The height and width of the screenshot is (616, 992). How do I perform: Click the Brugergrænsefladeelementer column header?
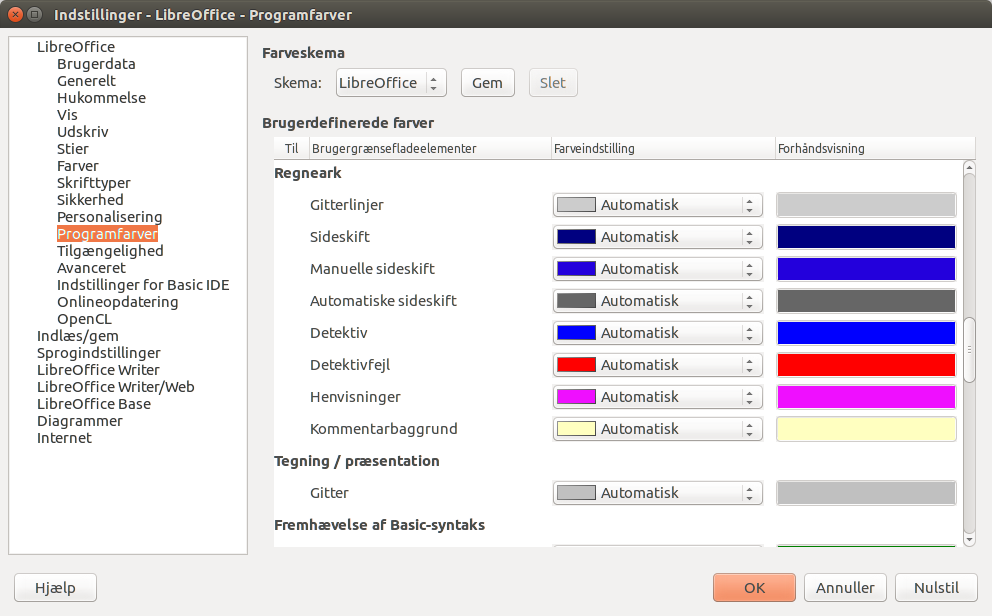point(430,149)
